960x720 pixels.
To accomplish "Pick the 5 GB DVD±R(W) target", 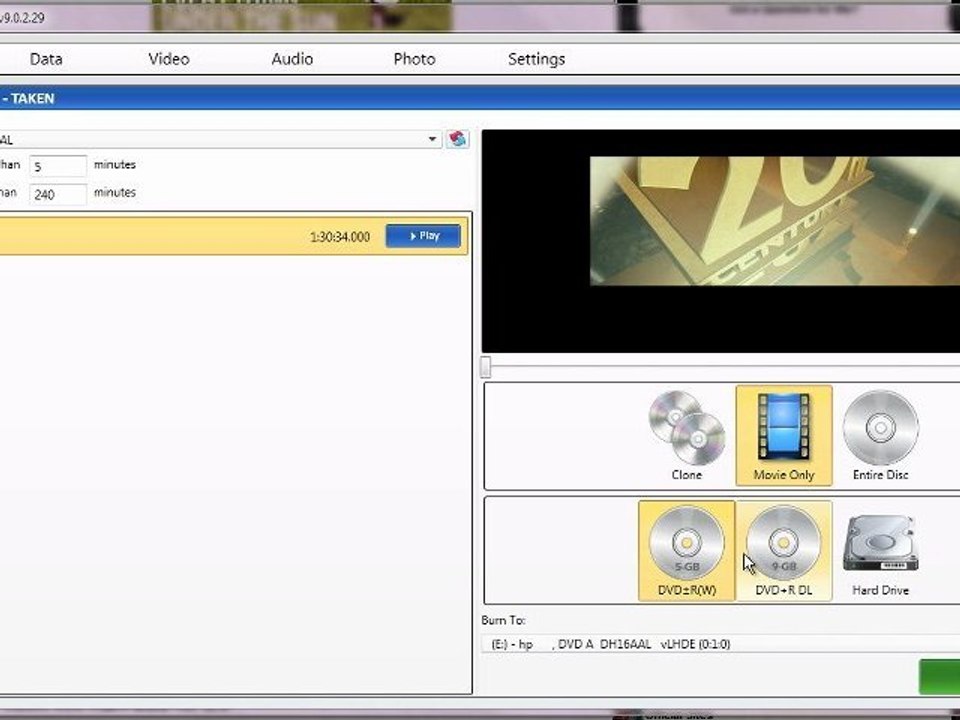I will 686,551.
